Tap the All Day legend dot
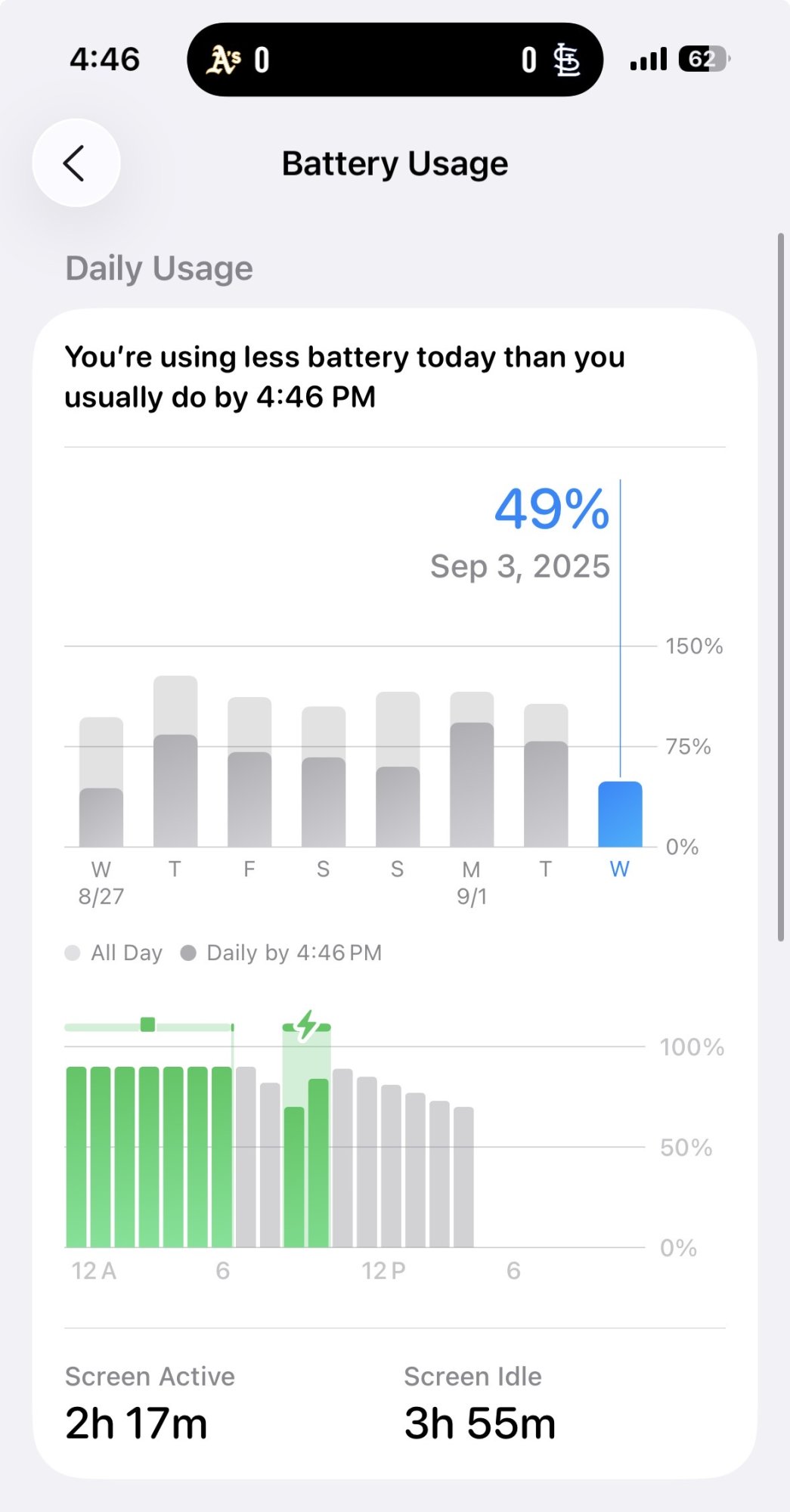 click(x=73, y=953)
